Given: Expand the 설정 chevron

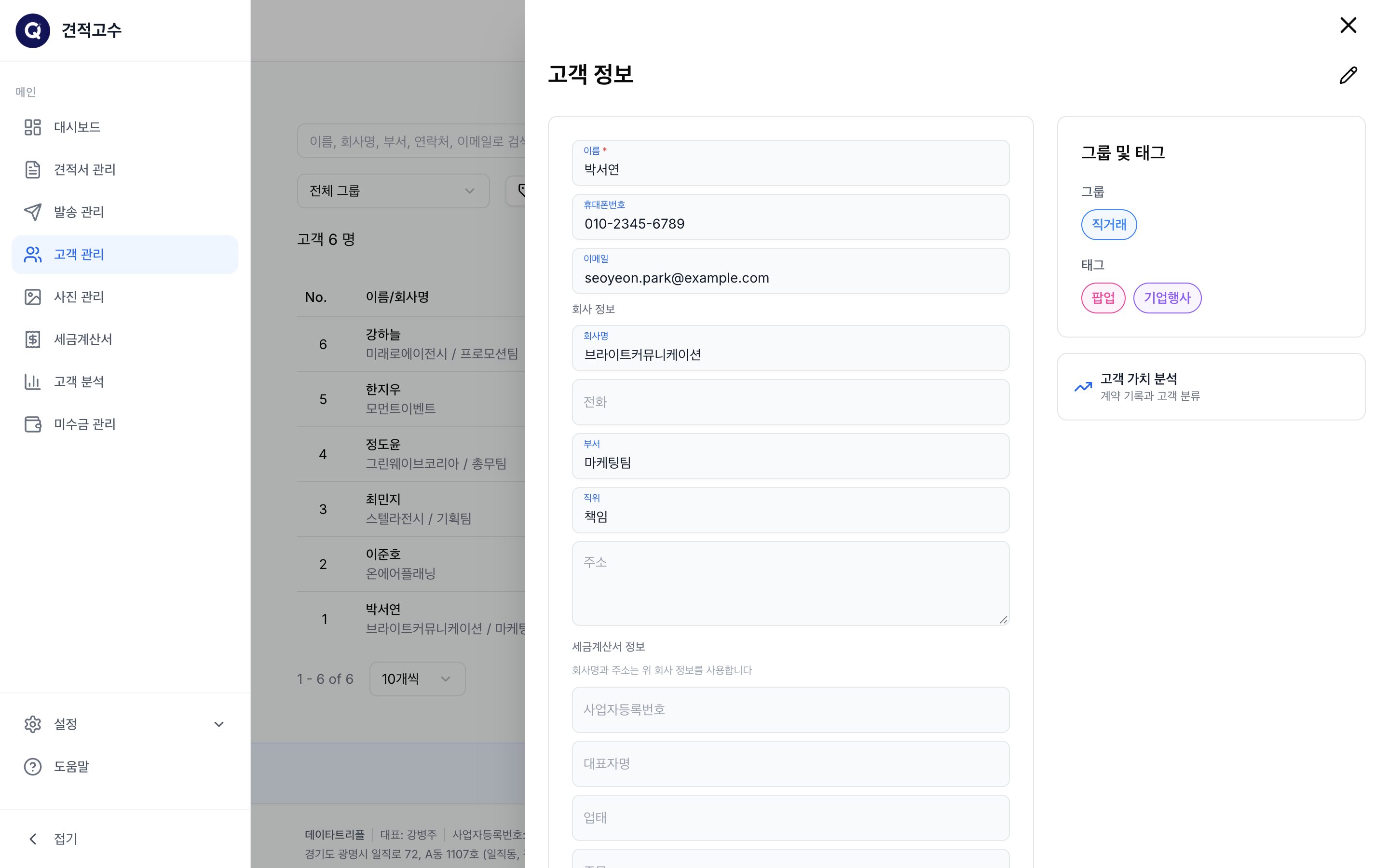Looking at the screenshot, I should (218, 724).
